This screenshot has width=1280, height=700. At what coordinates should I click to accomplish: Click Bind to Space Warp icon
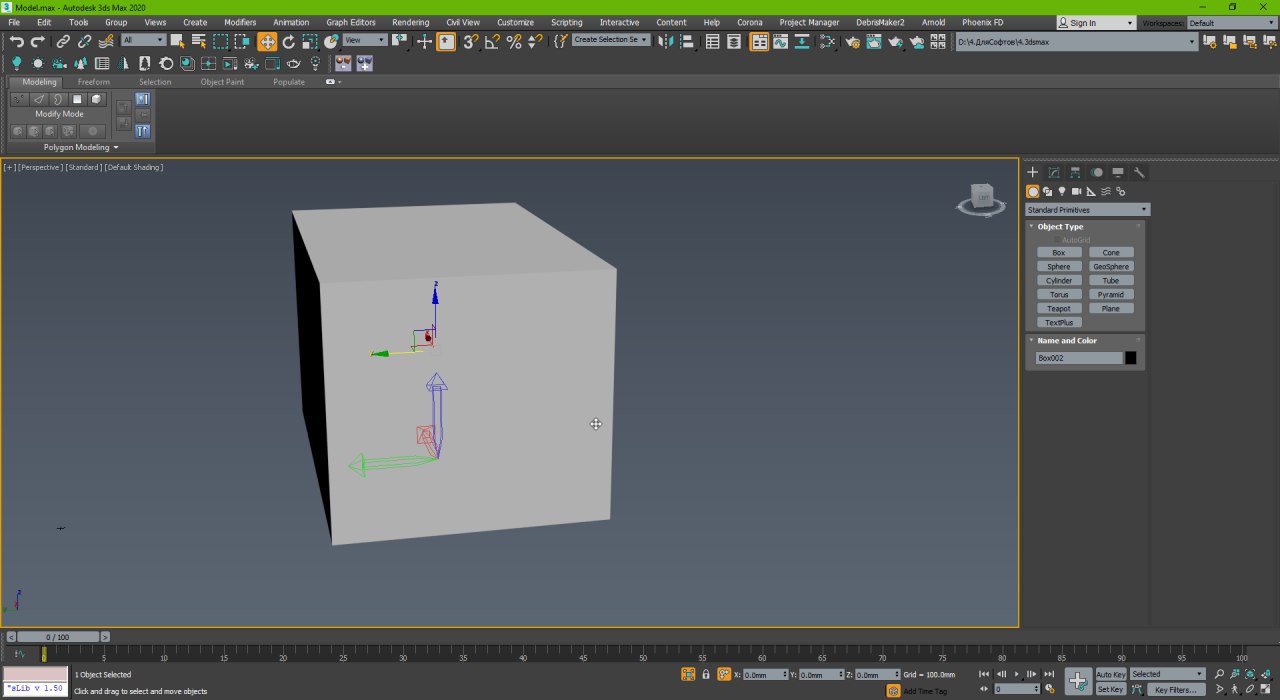[x=106, y=41]
